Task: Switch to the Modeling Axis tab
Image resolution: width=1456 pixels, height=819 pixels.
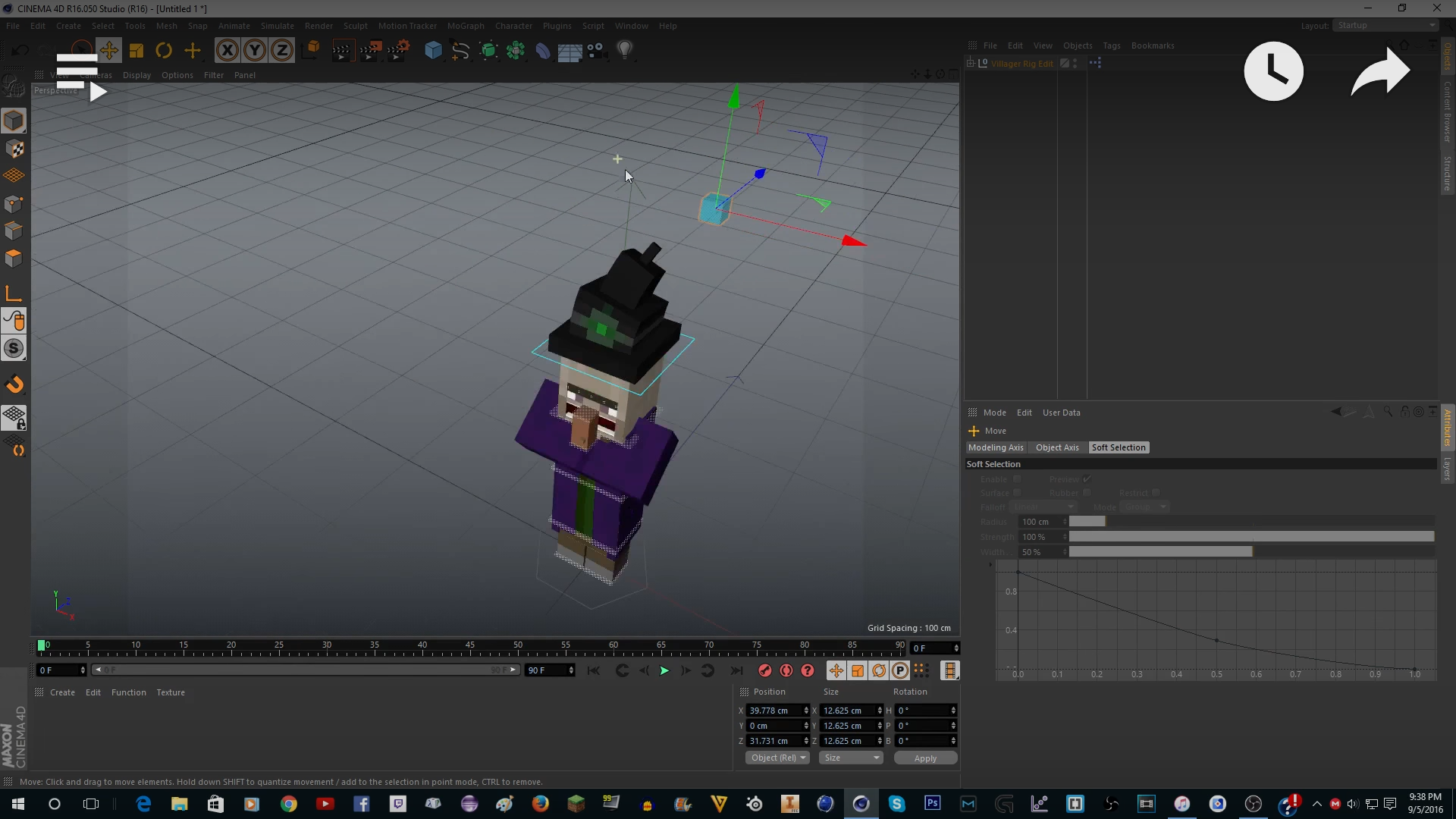Action: pos(996,447)
